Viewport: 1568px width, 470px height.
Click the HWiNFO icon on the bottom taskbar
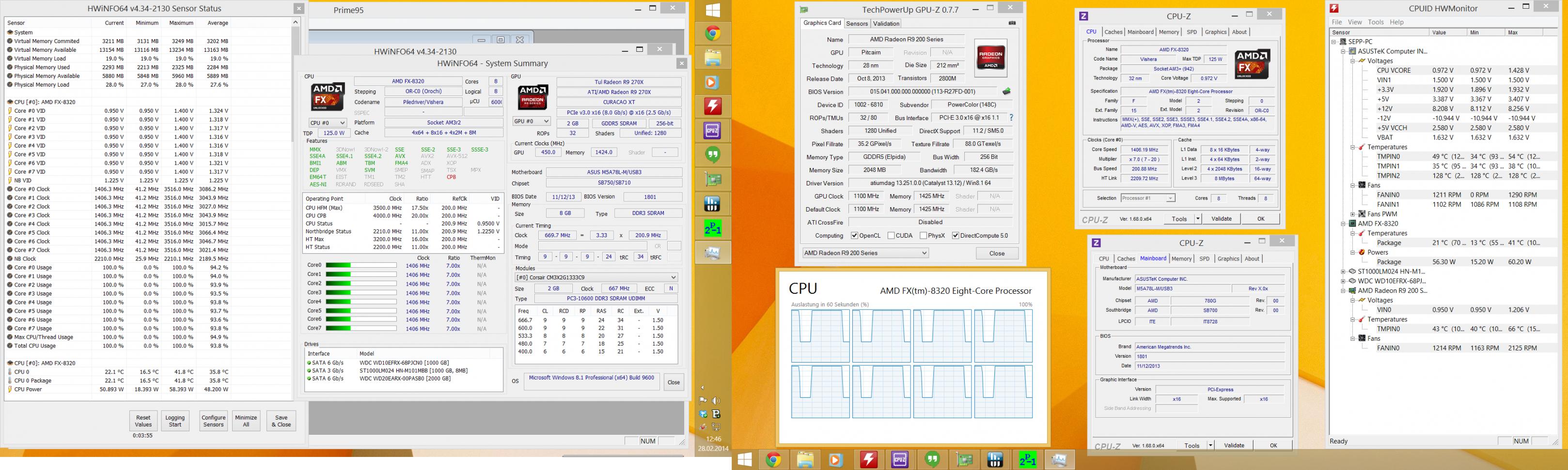[996, 460]
